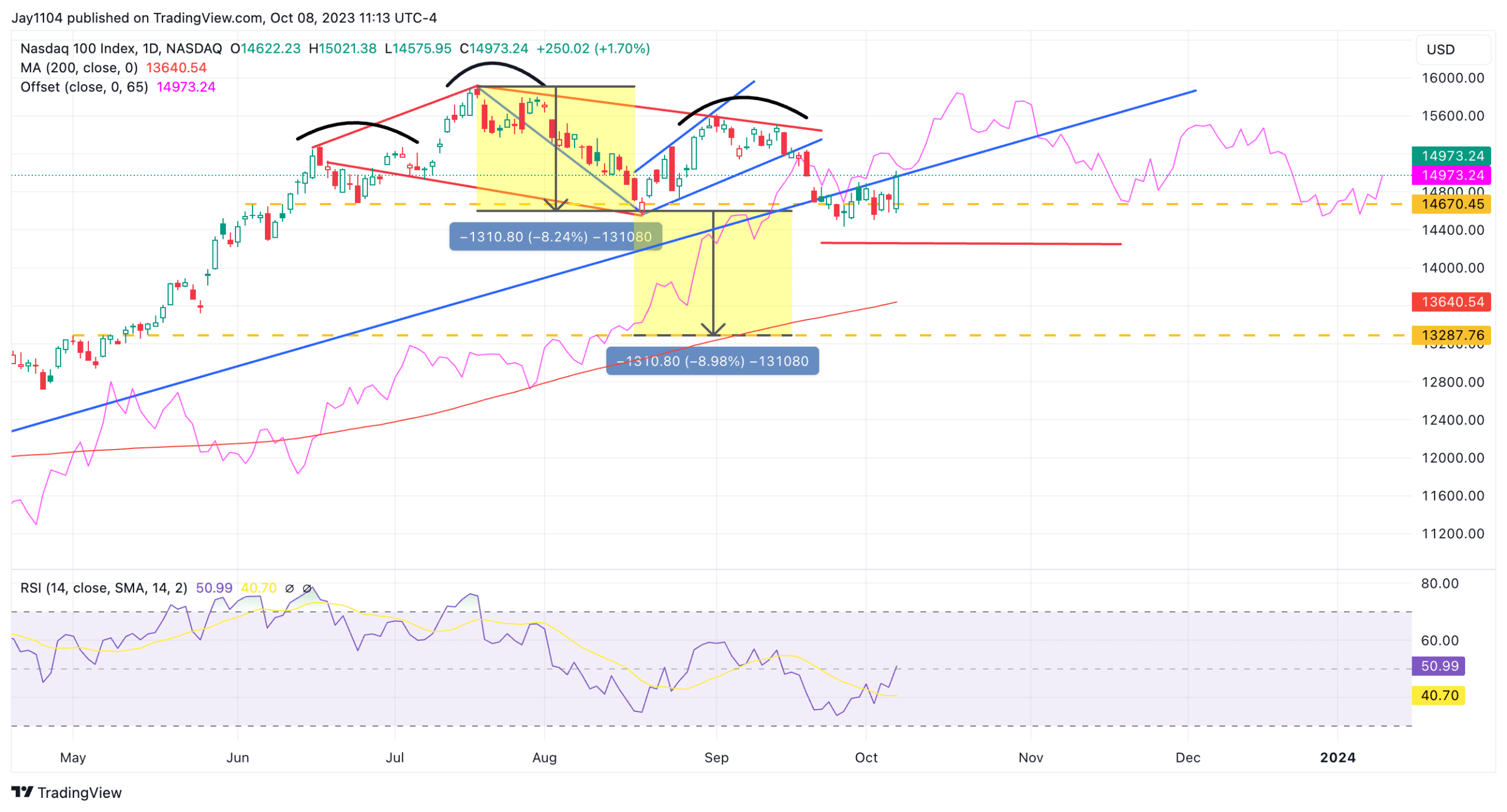
Task: Click the 13640.54 value in MA legend
Action: [x=176, y=68]
